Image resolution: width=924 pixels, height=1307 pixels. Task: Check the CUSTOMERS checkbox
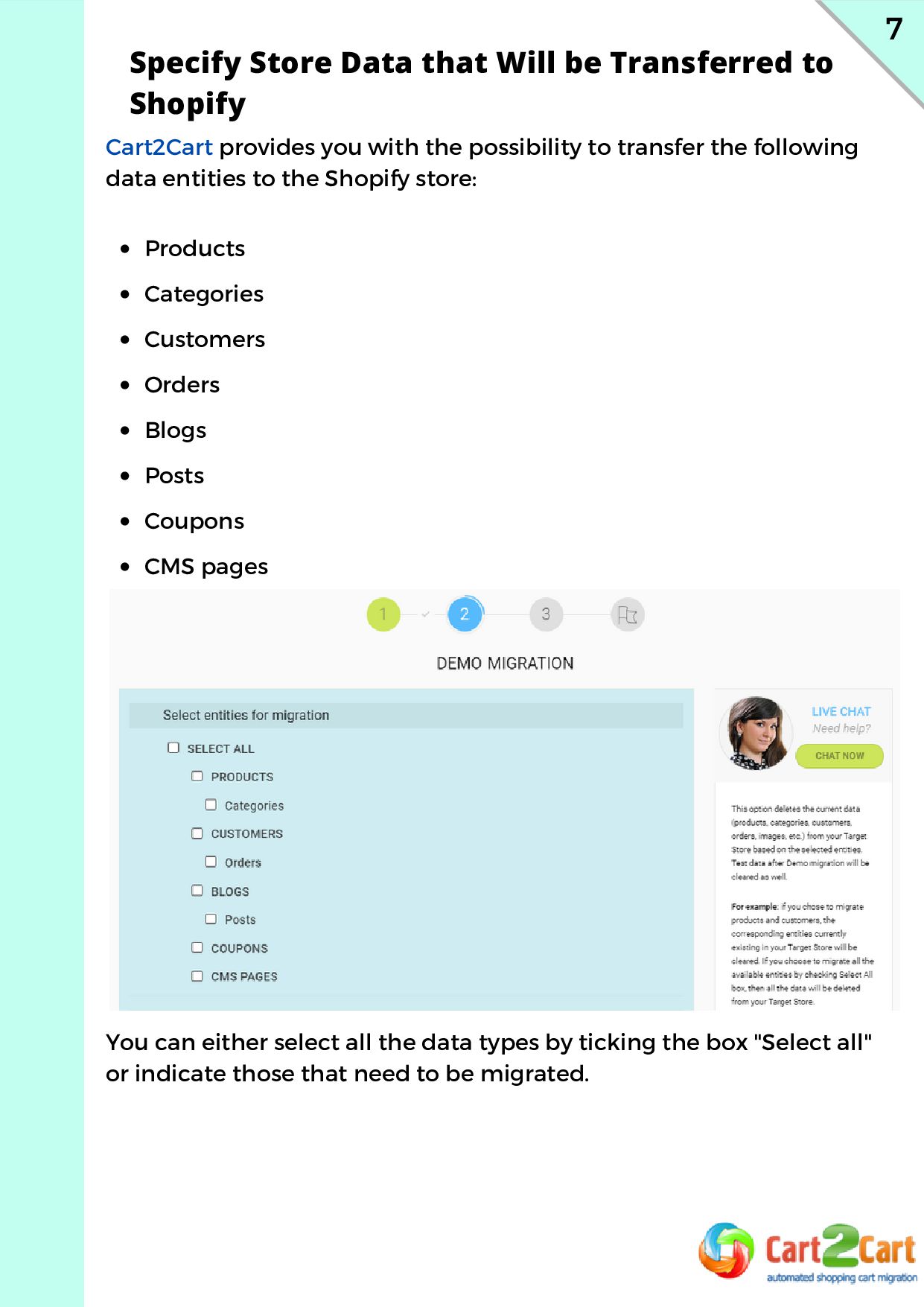tap(197, 833)
